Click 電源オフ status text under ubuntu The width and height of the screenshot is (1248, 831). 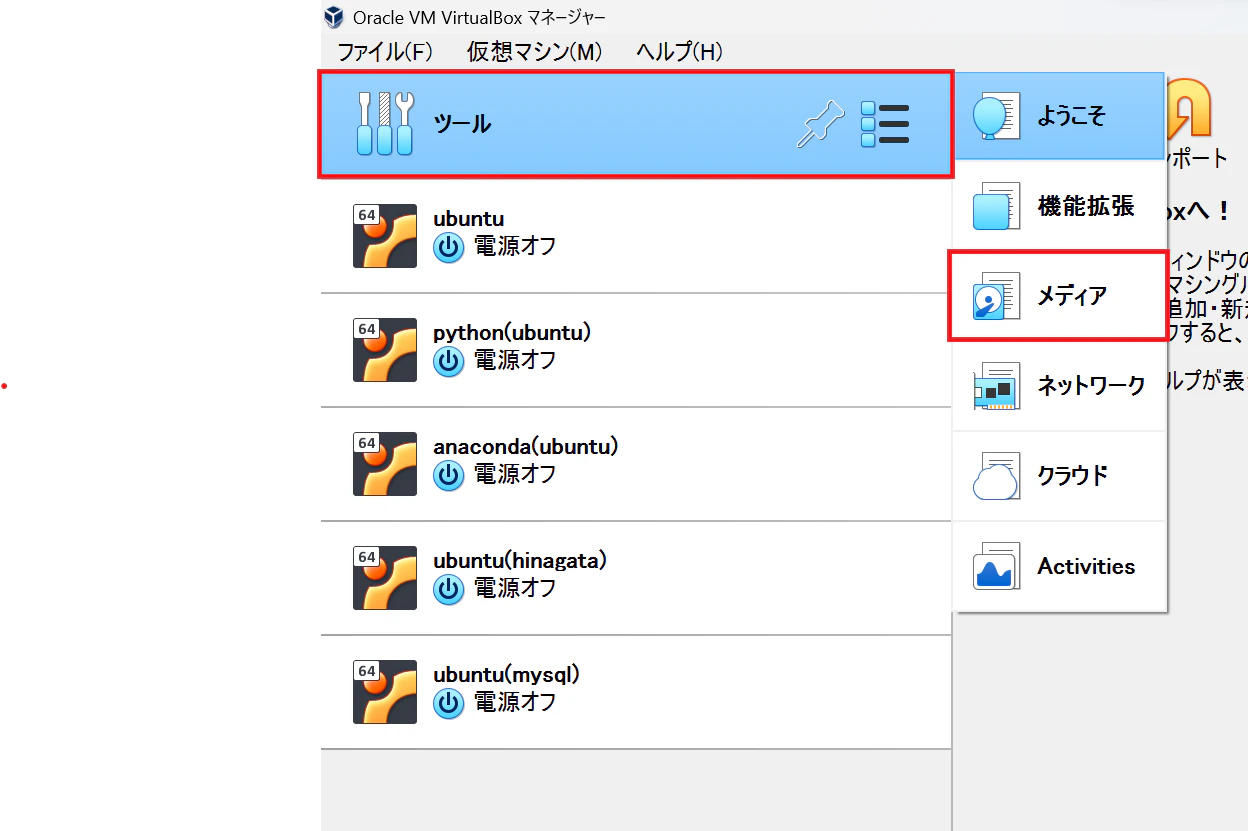tap(515, 246)
